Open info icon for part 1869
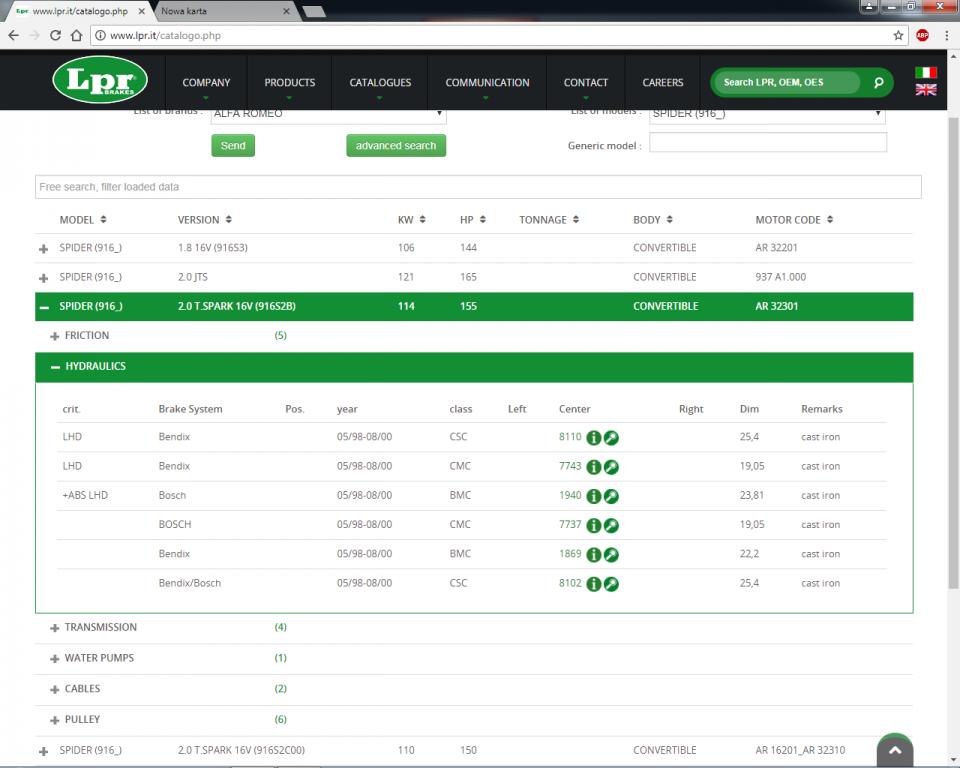 [593, 554]
